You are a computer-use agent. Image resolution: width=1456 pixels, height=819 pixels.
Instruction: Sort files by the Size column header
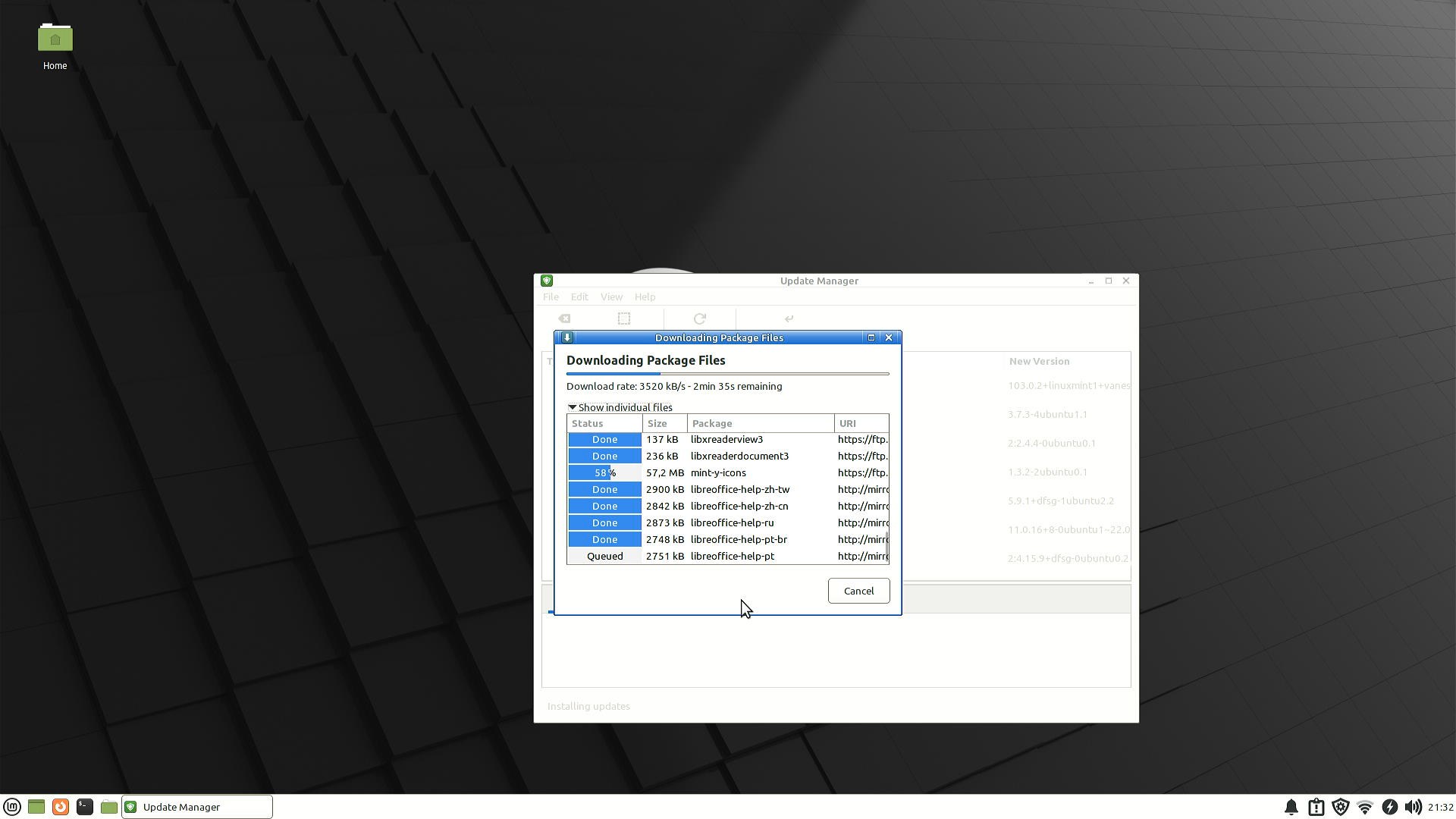[664, 423]
